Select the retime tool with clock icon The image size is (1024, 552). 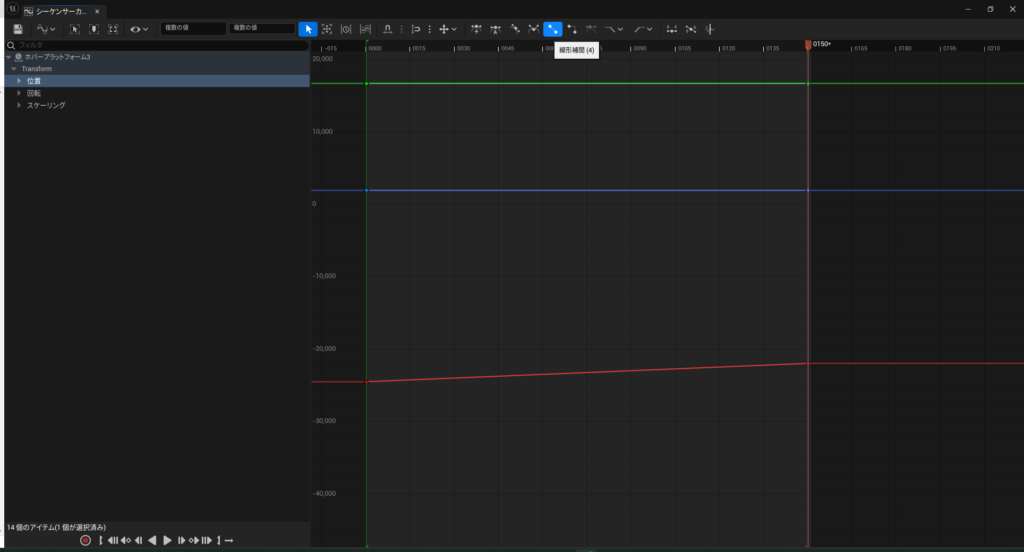click(x=346, y=29)
